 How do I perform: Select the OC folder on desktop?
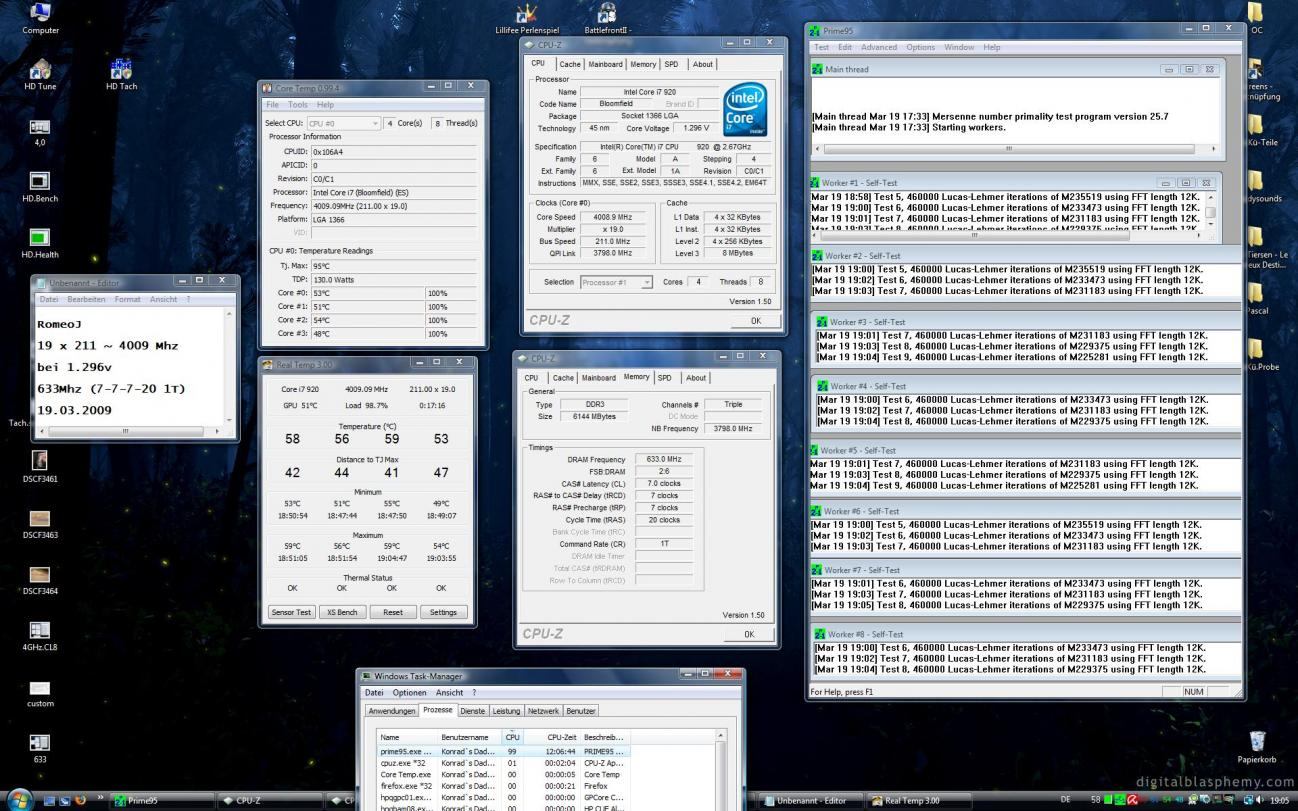(x=1256, y=18)
